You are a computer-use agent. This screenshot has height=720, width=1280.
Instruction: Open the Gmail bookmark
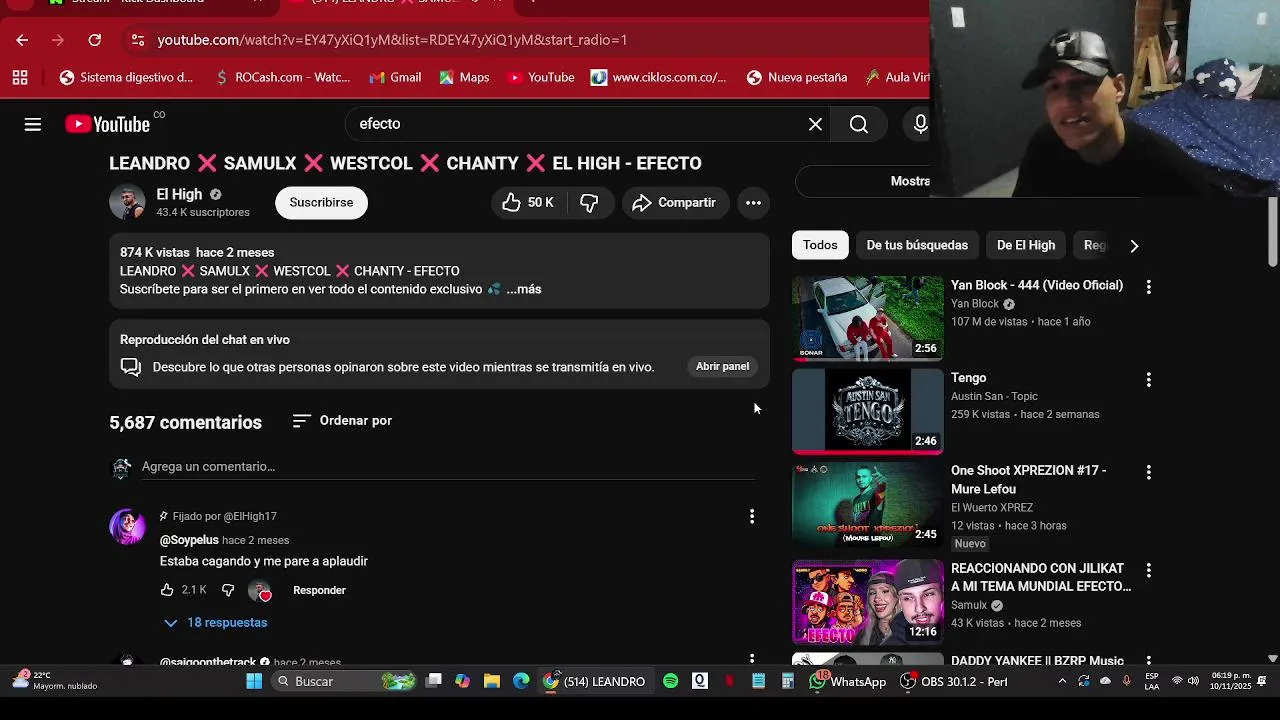tap(394, 77)
